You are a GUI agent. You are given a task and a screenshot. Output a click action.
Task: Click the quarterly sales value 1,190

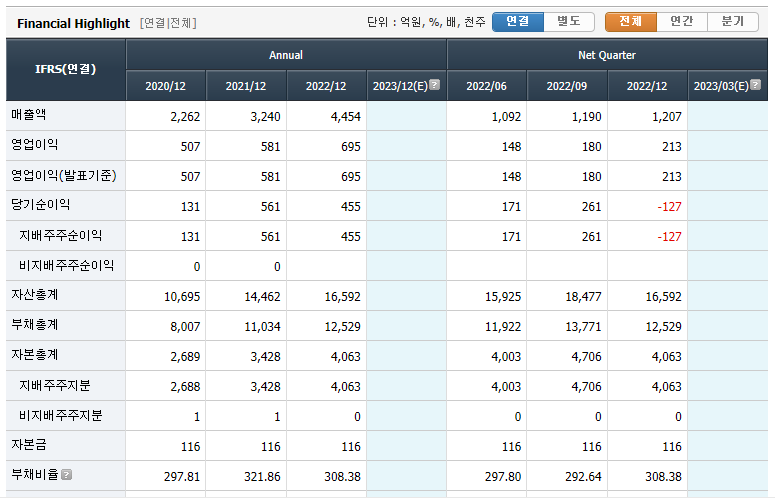click(586, 117)
